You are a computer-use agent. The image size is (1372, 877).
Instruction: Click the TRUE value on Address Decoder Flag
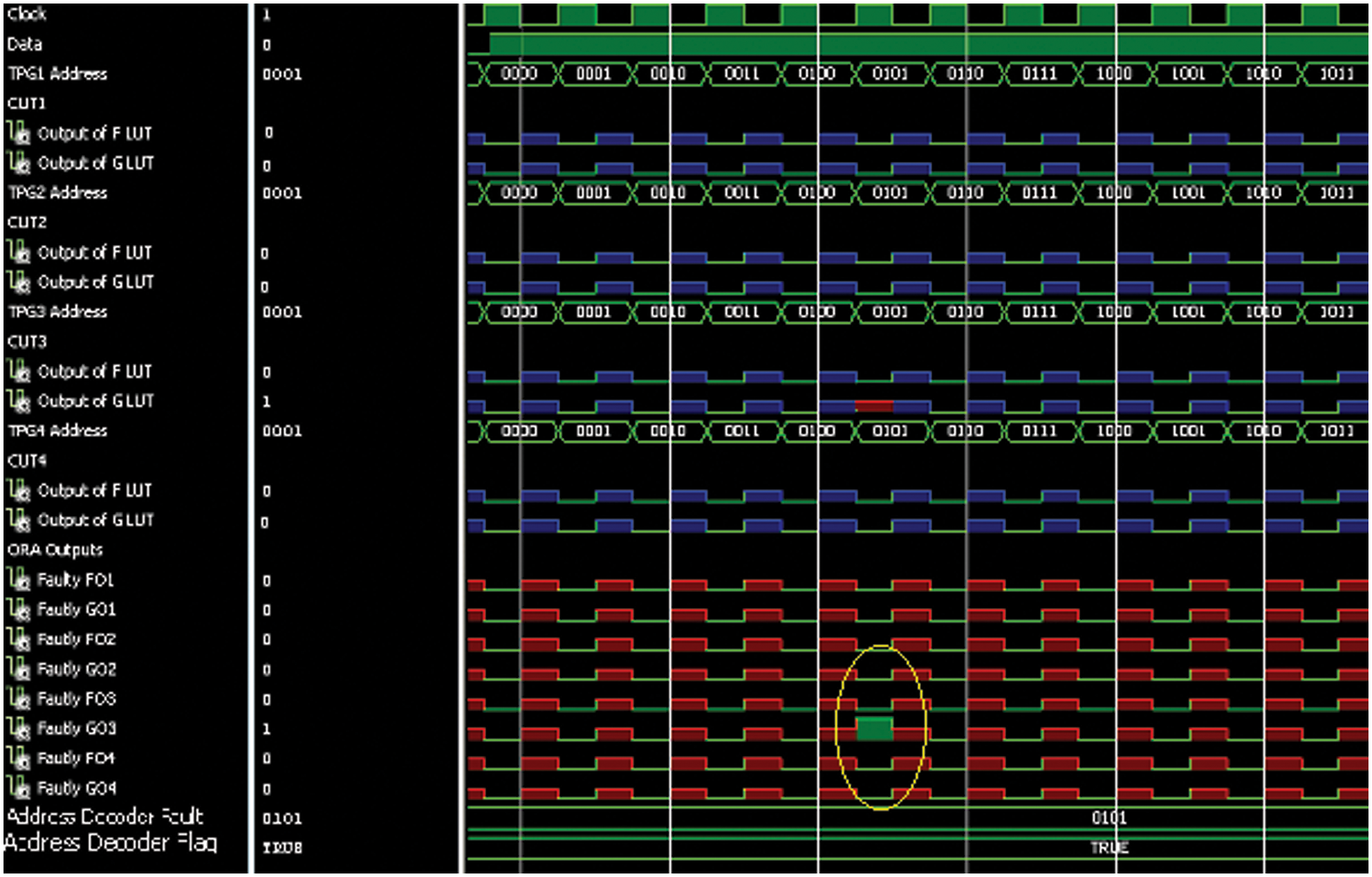[1109, 847]
